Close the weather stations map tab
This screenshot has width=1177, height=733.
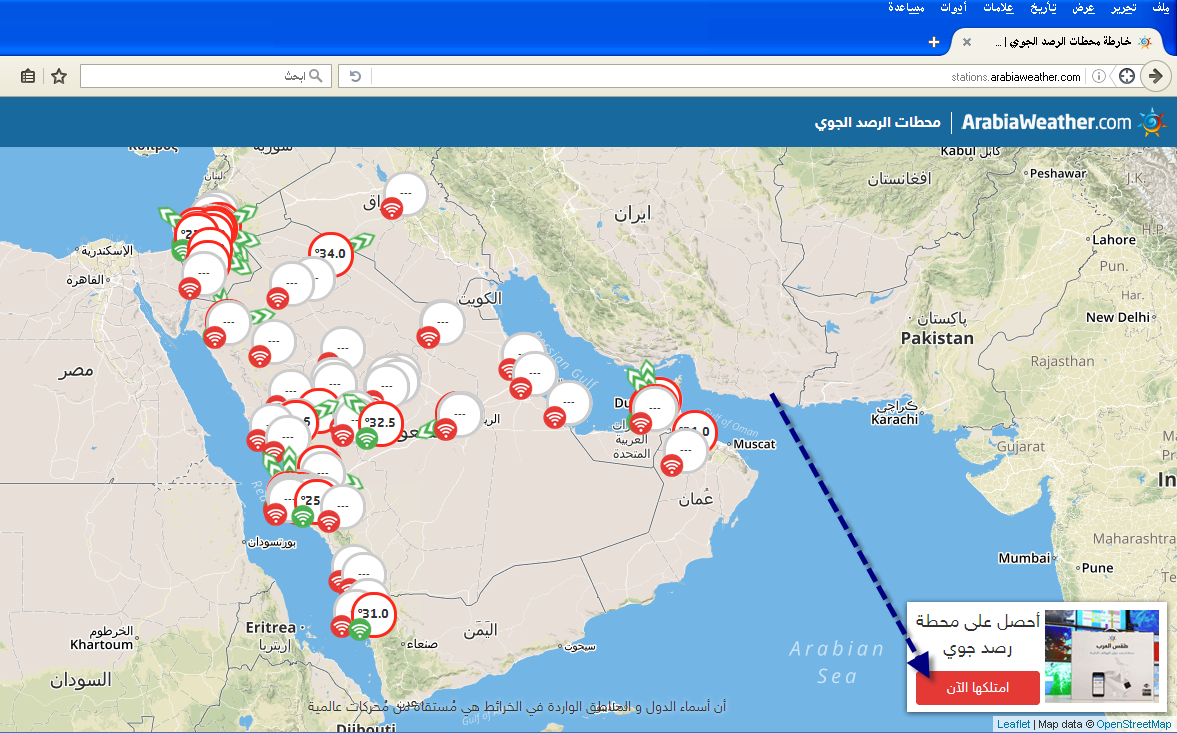967,42
